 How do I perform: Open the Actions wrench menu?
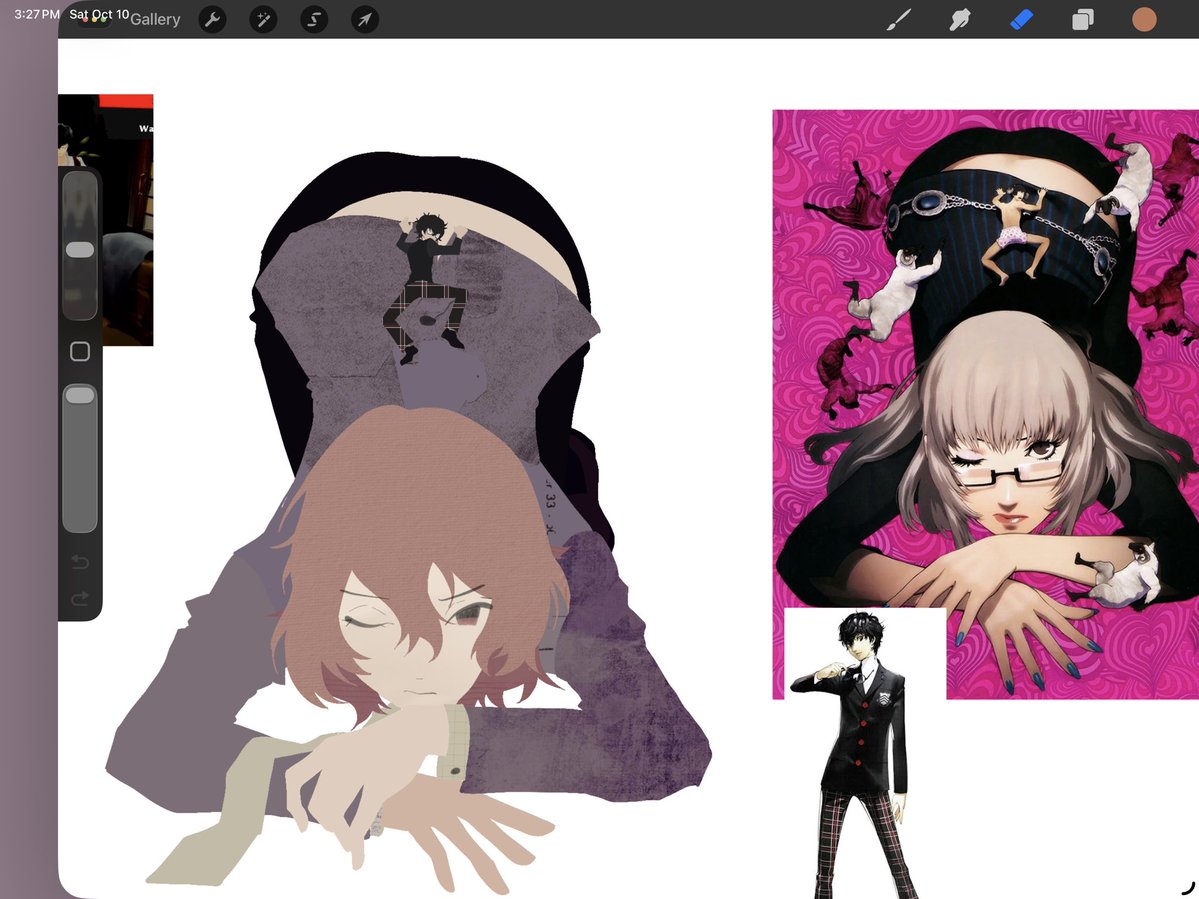pos(213,20)
